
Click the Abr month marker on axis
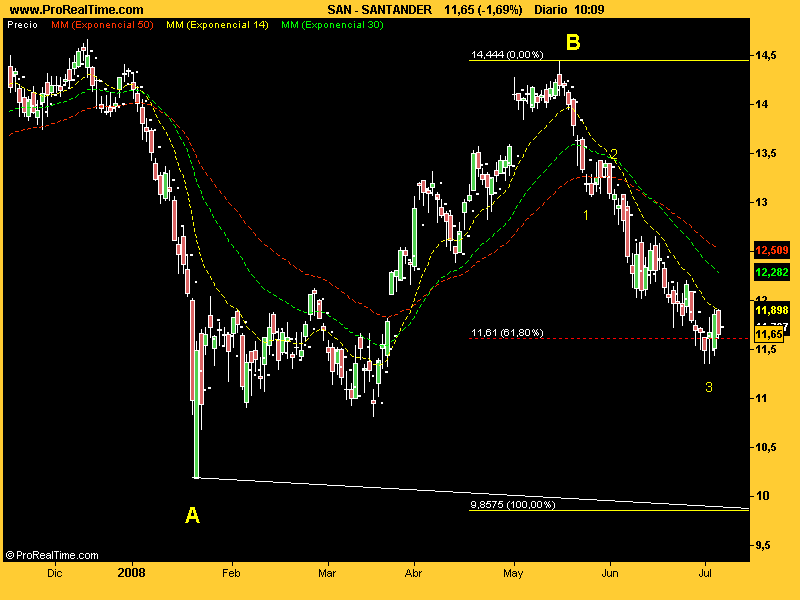[x=413, y=573]
